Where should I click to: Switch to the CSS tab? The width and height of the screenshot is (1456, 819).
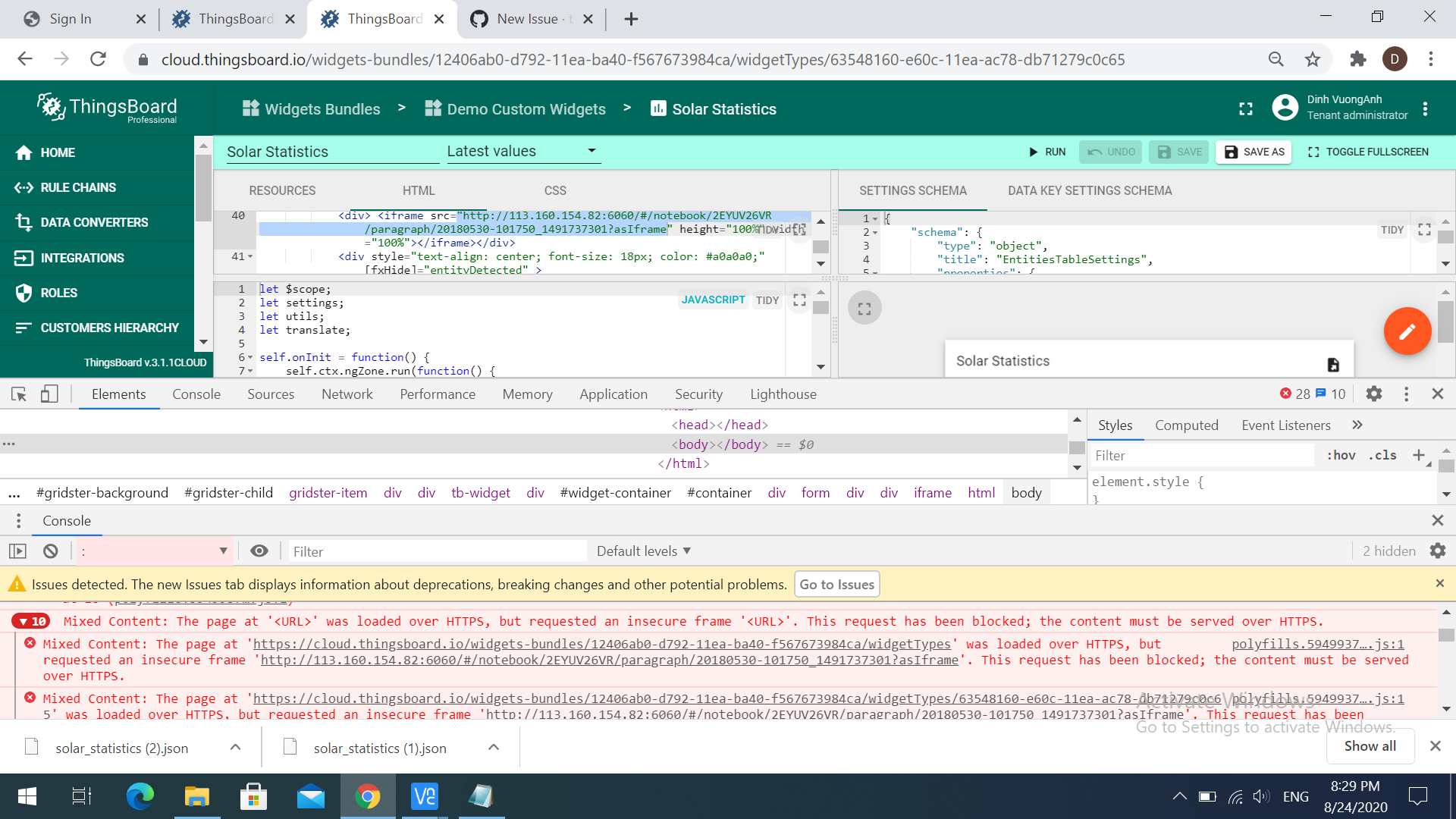tap(555, 190)
